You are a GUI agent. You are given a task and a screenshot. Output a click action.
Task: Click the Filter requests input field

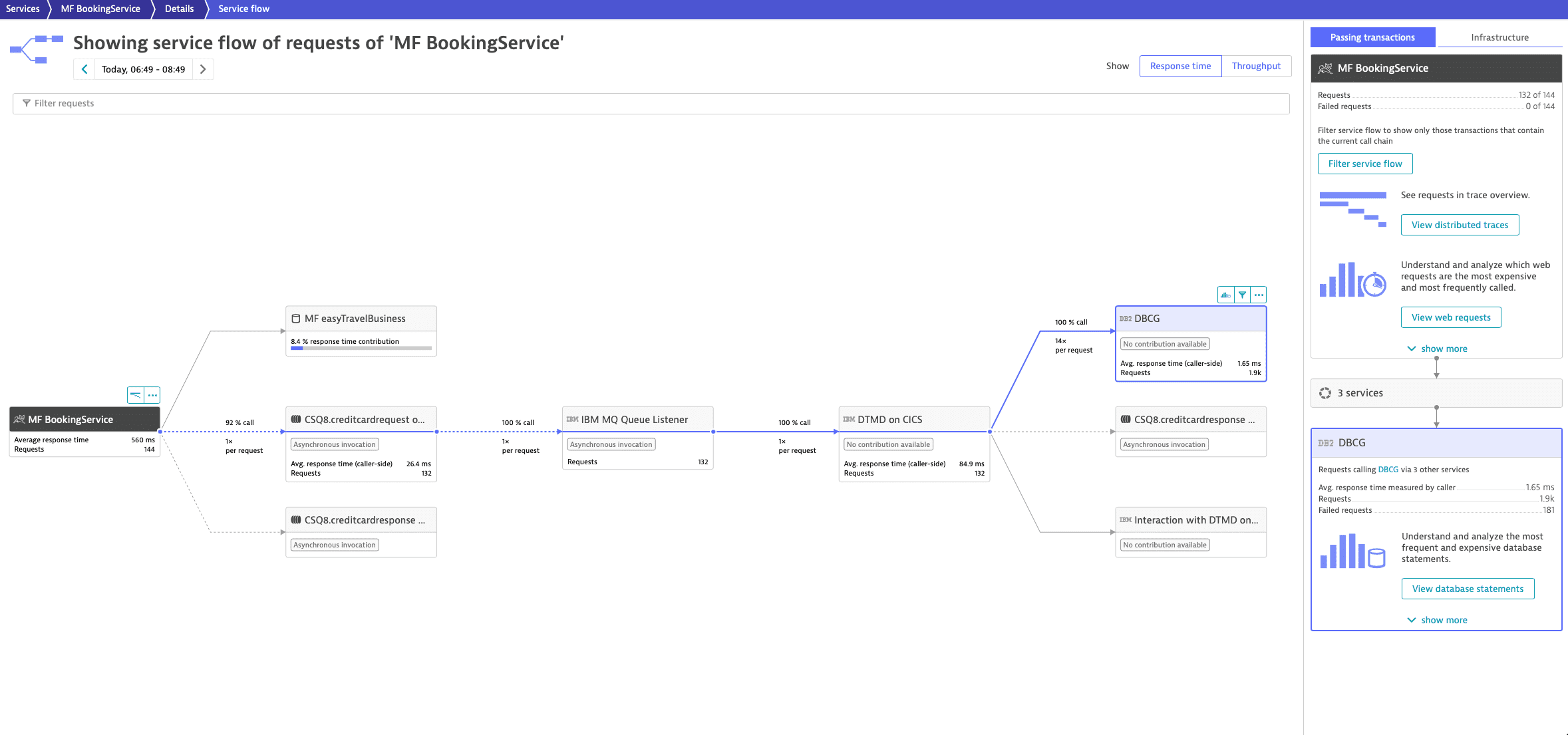tap(651, 103)
